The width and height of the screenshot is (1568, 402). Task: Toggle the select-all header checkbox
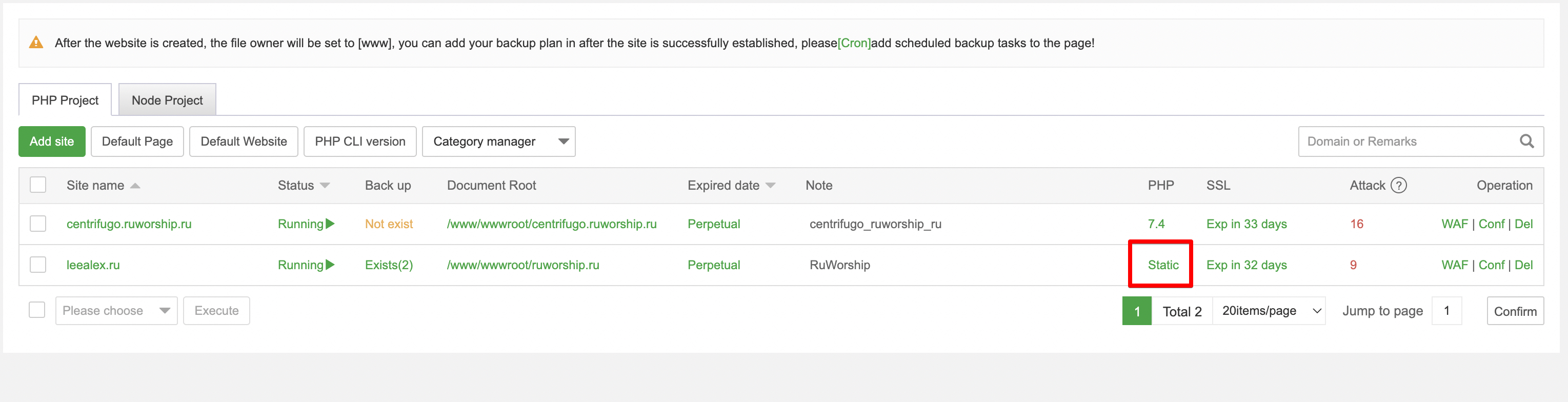click(38, 185)
